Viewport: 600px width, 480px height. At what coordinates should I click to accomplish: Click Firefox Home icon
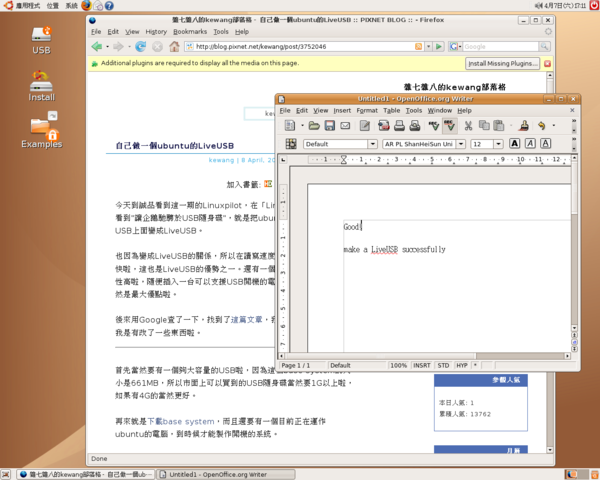click(x=174, y=47)
